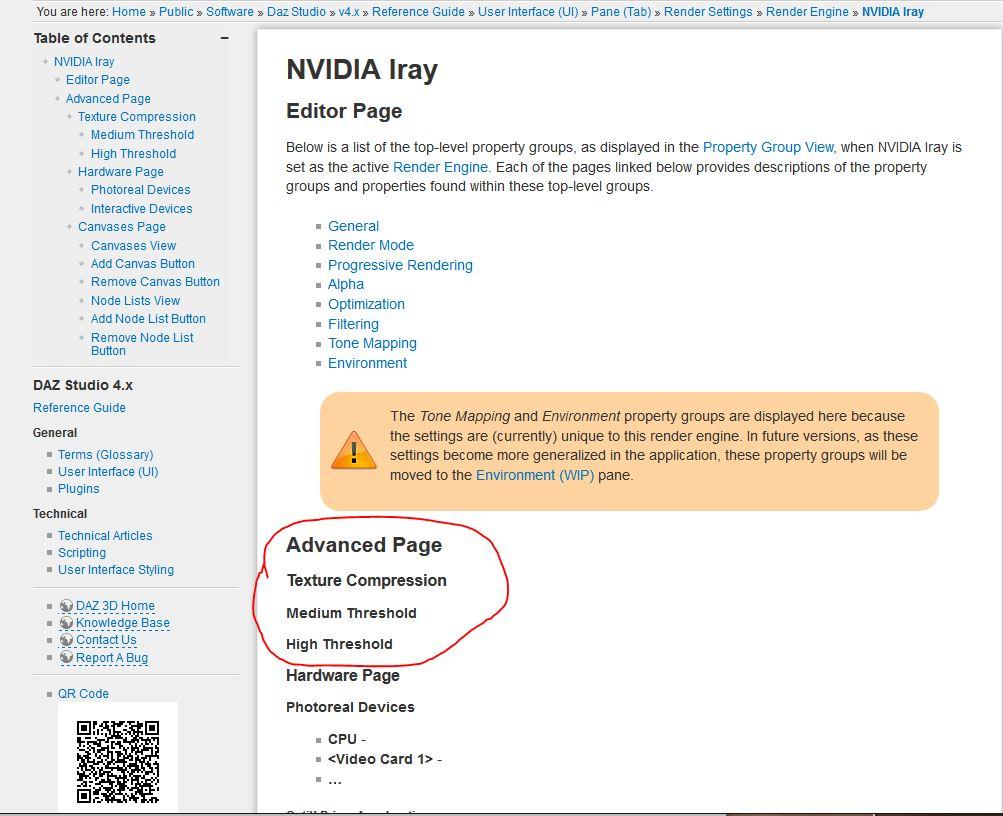Open the Render Mode link
Viewport: 1003px width, 816px height.
371,246
